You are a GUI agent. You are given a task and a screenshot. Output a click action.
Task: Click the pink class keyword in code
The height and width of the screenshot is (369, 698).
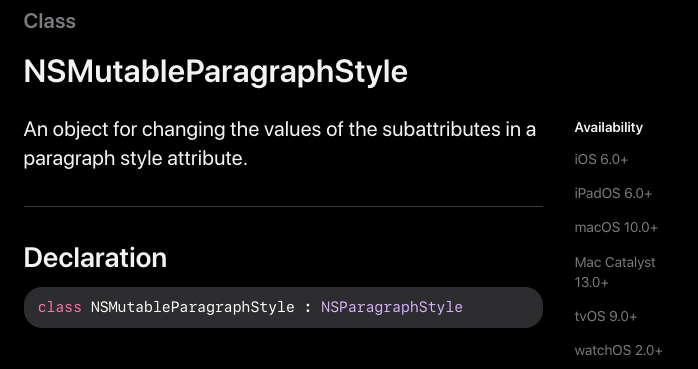(x=60, y=307)
